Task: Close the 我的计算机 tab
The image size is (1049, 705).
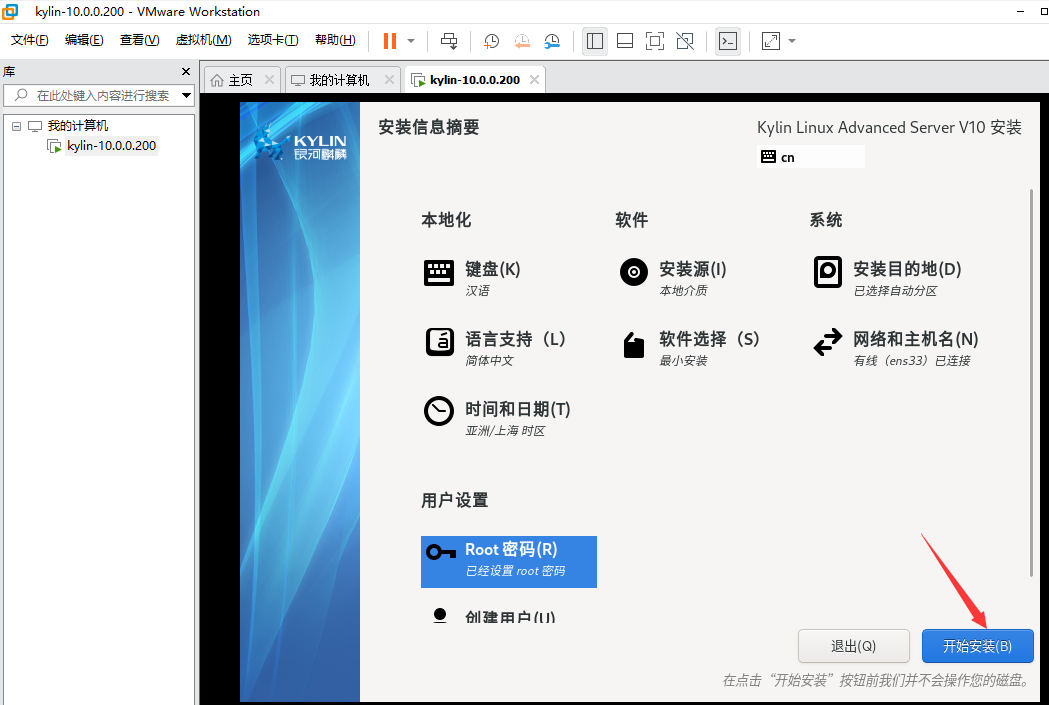Action: (389, 80)
